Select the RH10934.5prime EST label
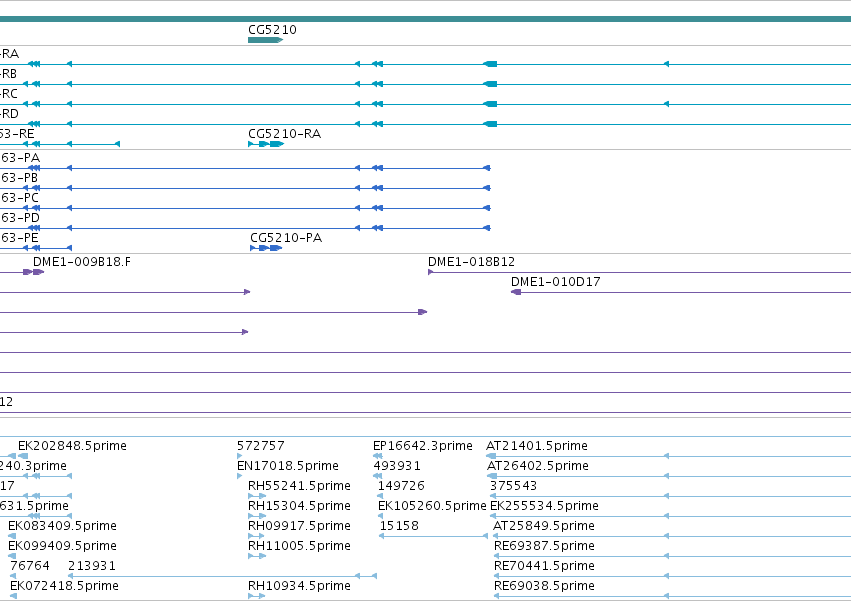Screen dimensions: 851x601 (x=299, y=586)
